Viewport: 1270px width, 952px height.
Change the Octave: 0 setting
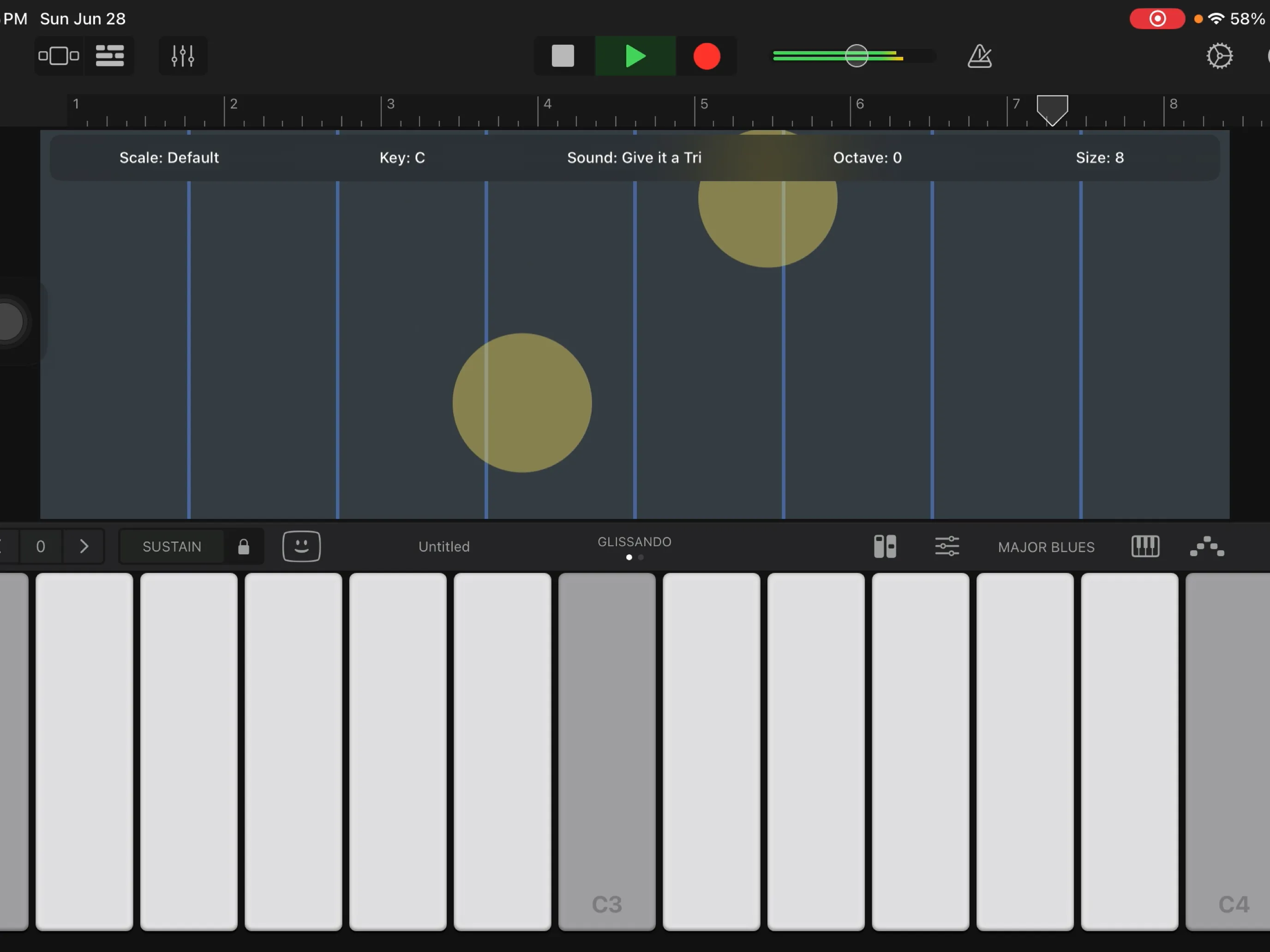[868, 158]
